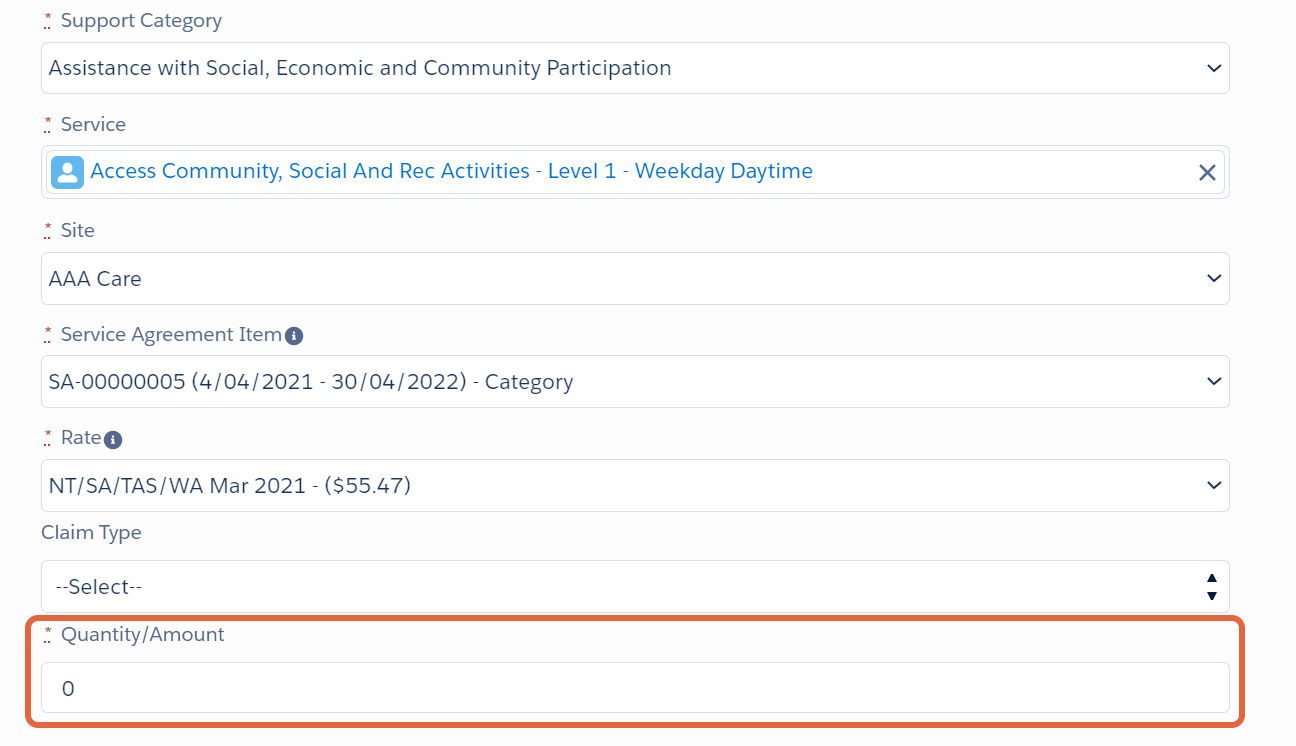Open the Access Community Service link
Image resolution: width=1296 pixels, height=746 pixels.
[x=451, y=171]
